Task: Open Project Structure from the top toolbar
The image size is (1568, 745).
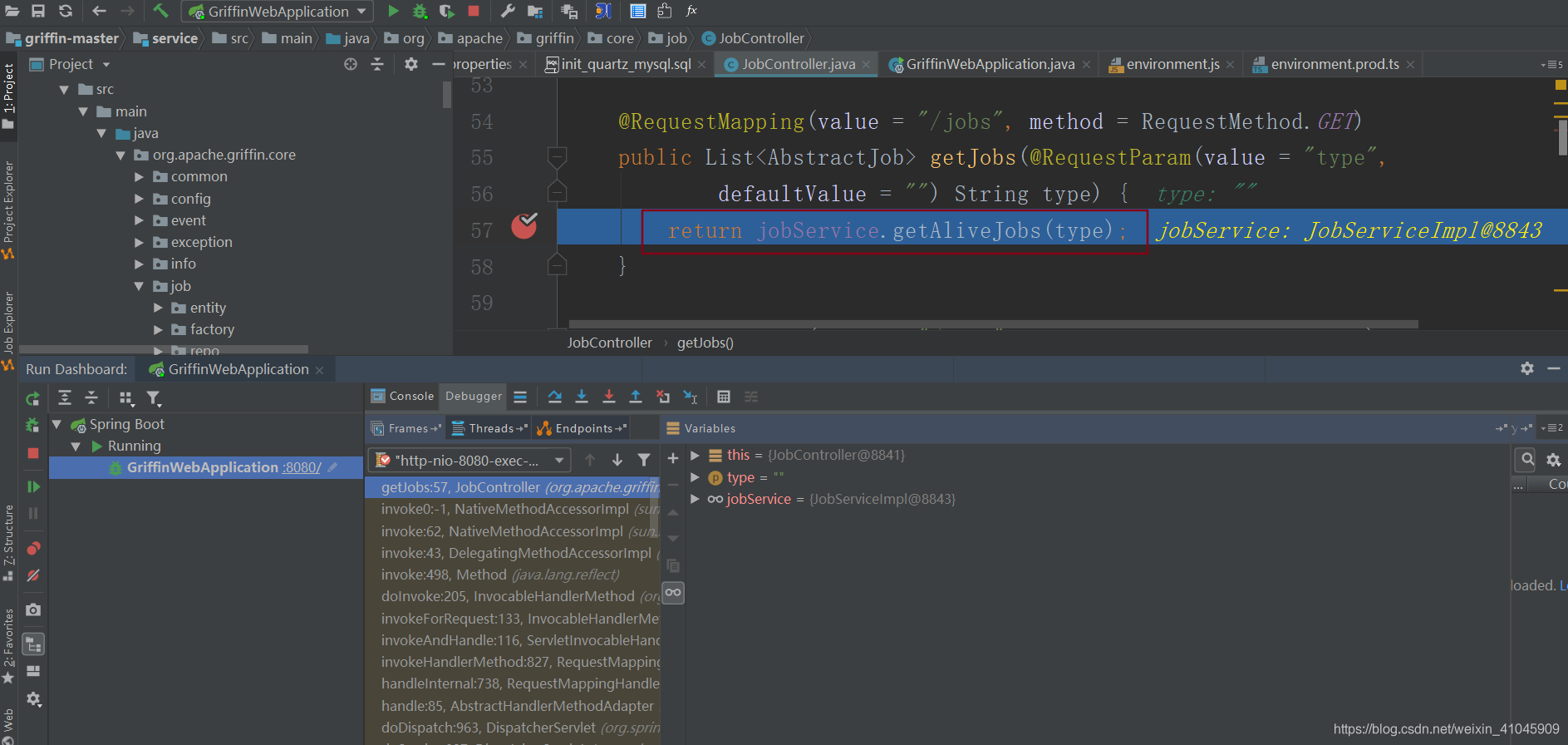Action: [535, 11]
